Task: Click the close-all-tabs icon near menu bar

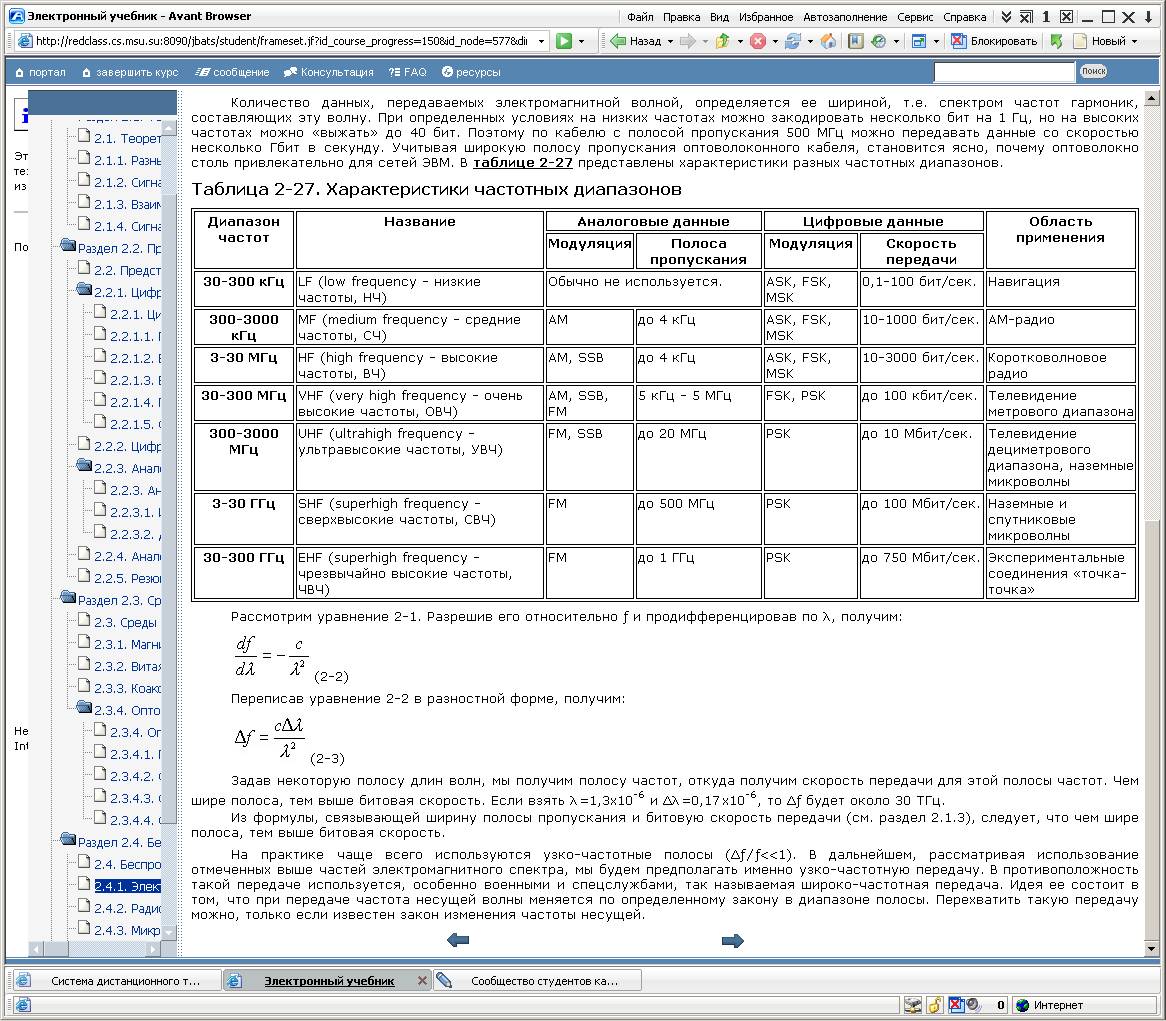Action: point(1026,16)
